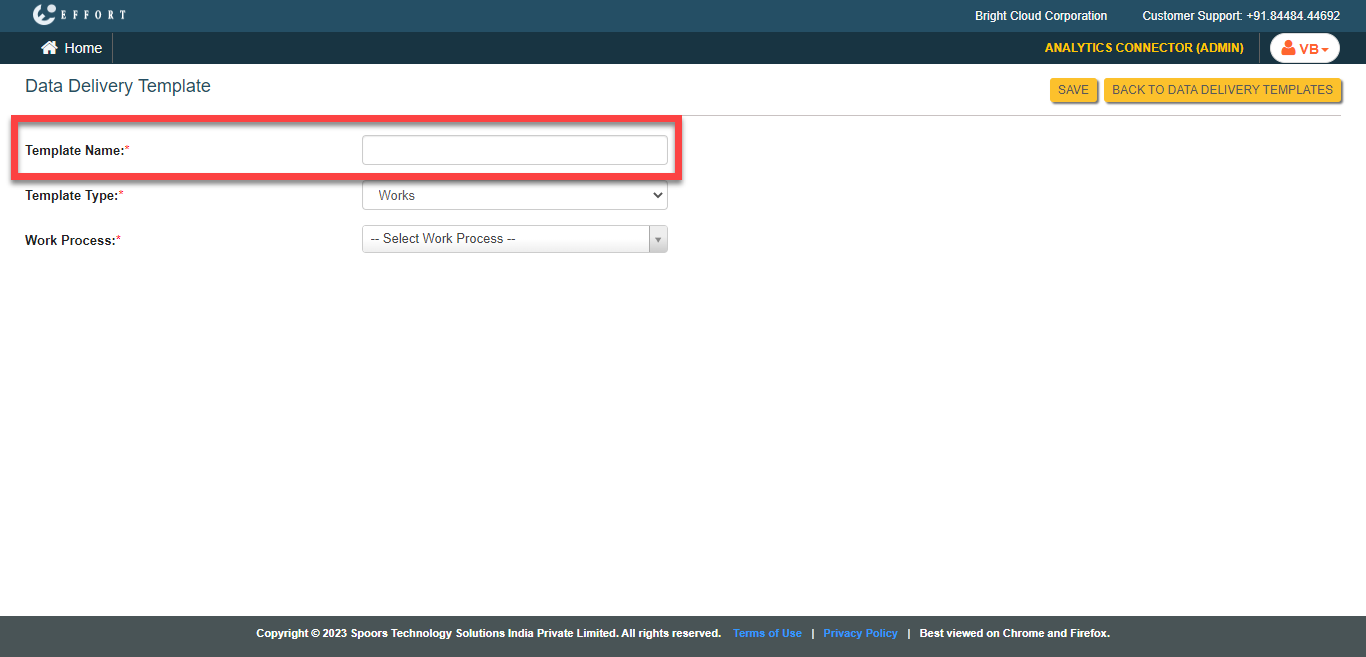1366x657 pixels.
Task: Click the Template Type label
Action: click(72, 196)
